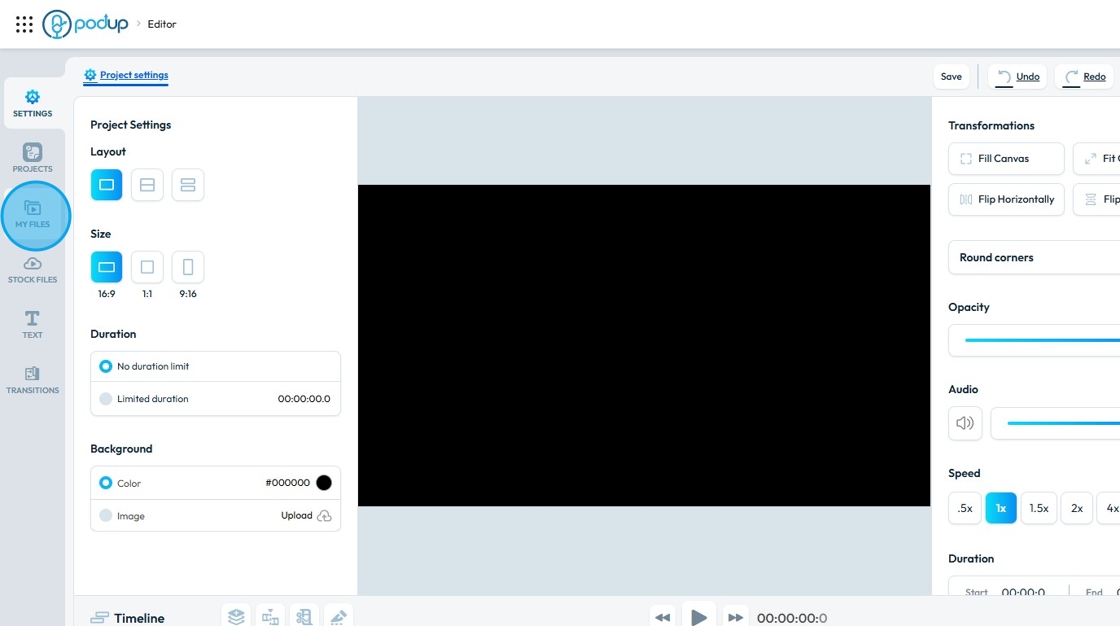
Task: Click the #000000 hex color value
Action: click(x=287, y=482)
